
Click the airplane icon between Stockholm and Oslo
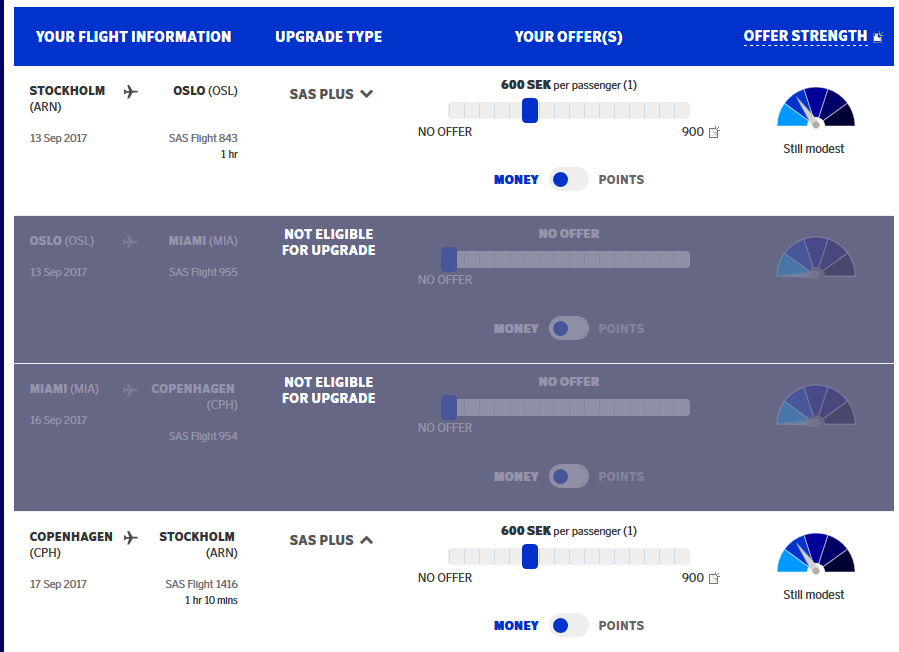click(x=130, y=91)
